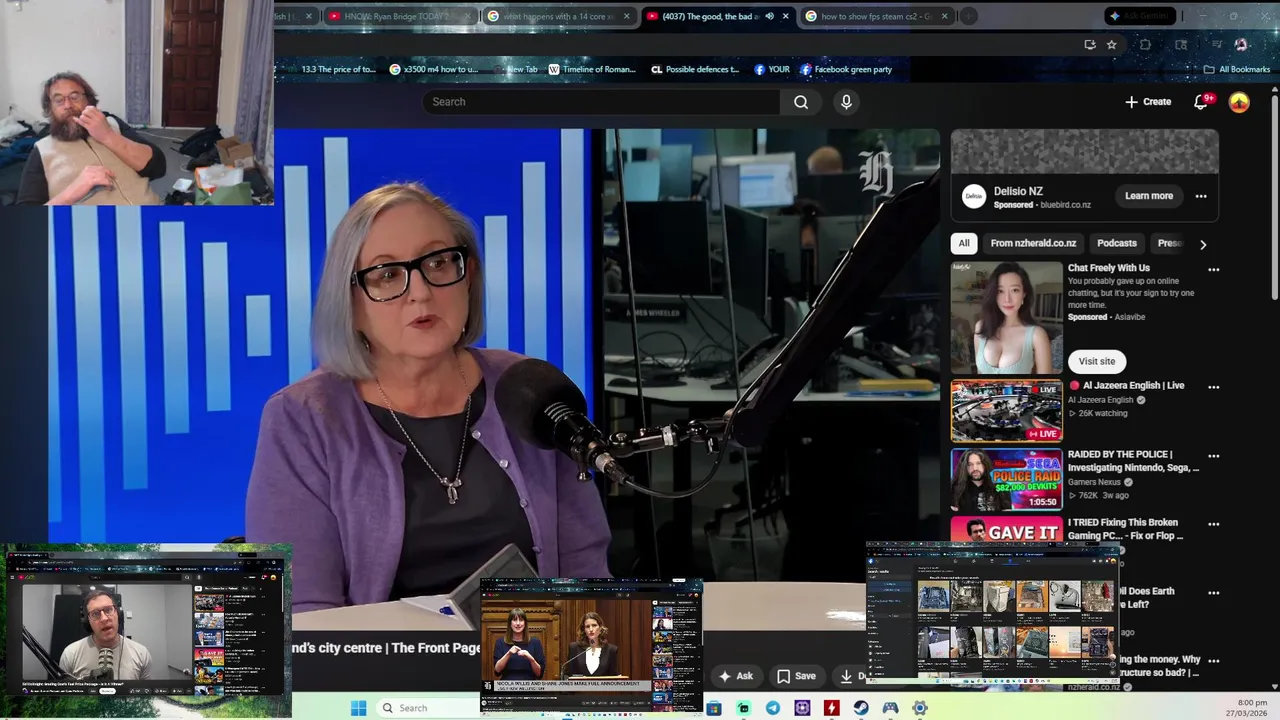Open RAIDED BY THE POLICE video title
Image resolution: width=1280 pixels, height=720 pixels.
click(1133, 461)
